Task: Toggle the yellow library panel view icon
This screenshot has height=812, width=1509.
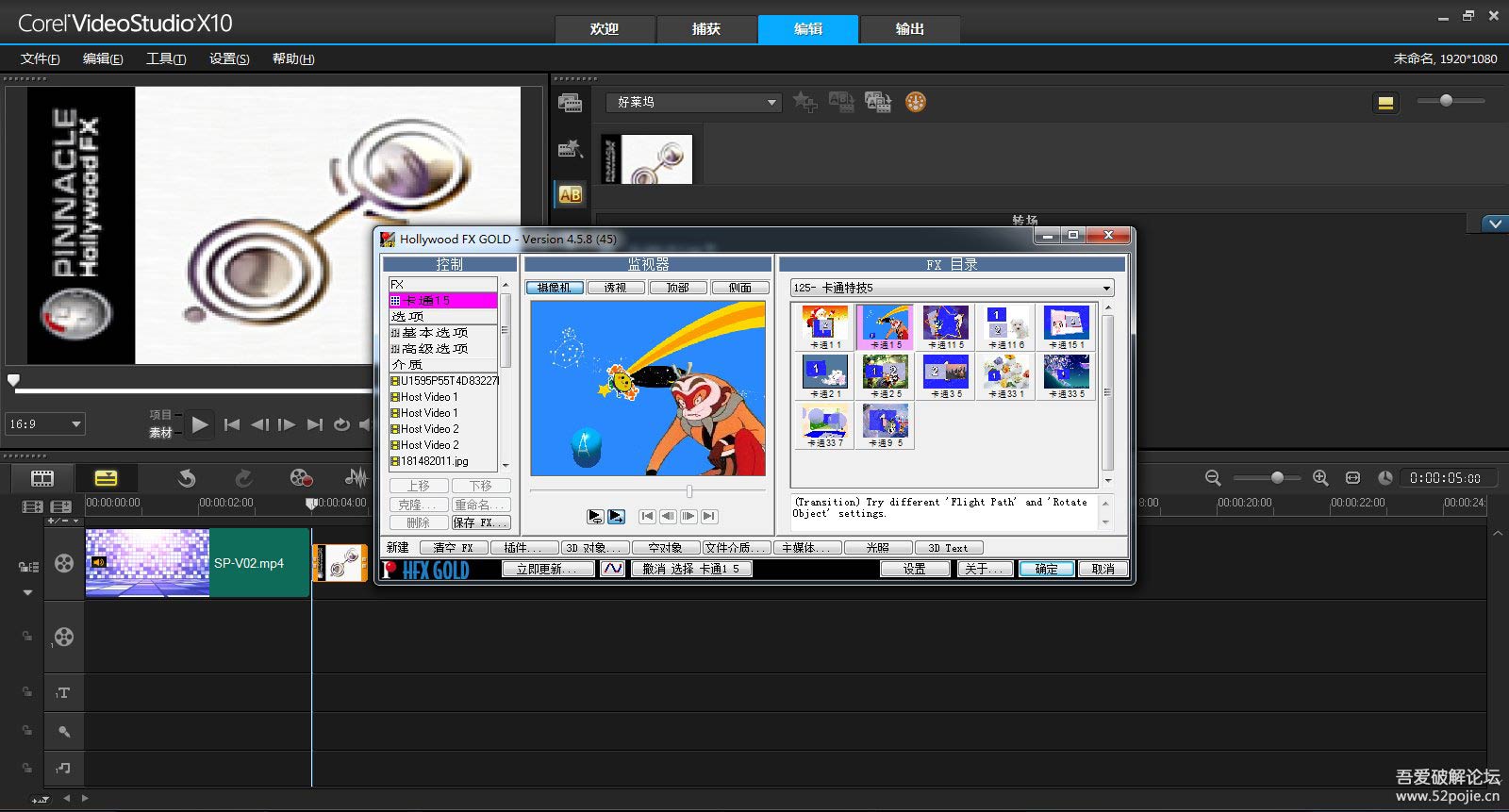Action: (x=1385, y=103)
